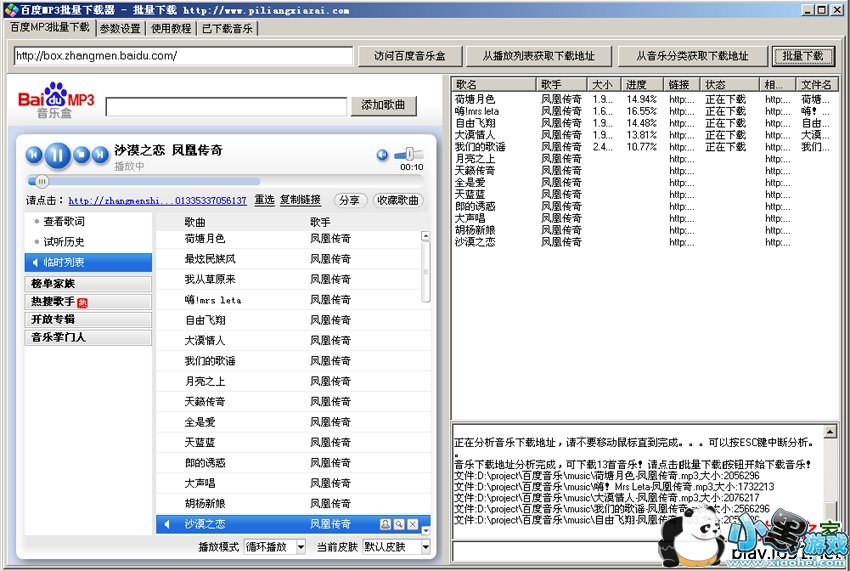Click the song search input box
This screenshot has width=850, height=571.
pyautogui.click(x=226, y=106)
